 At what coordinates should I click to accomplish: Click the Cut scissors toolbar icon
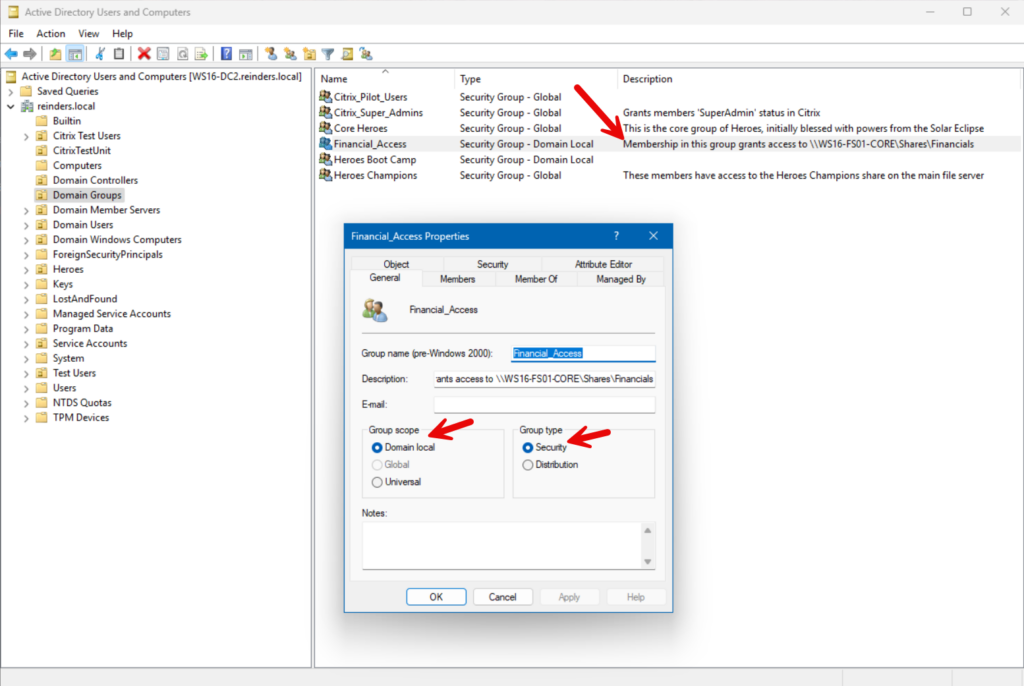tap(100, 54)
